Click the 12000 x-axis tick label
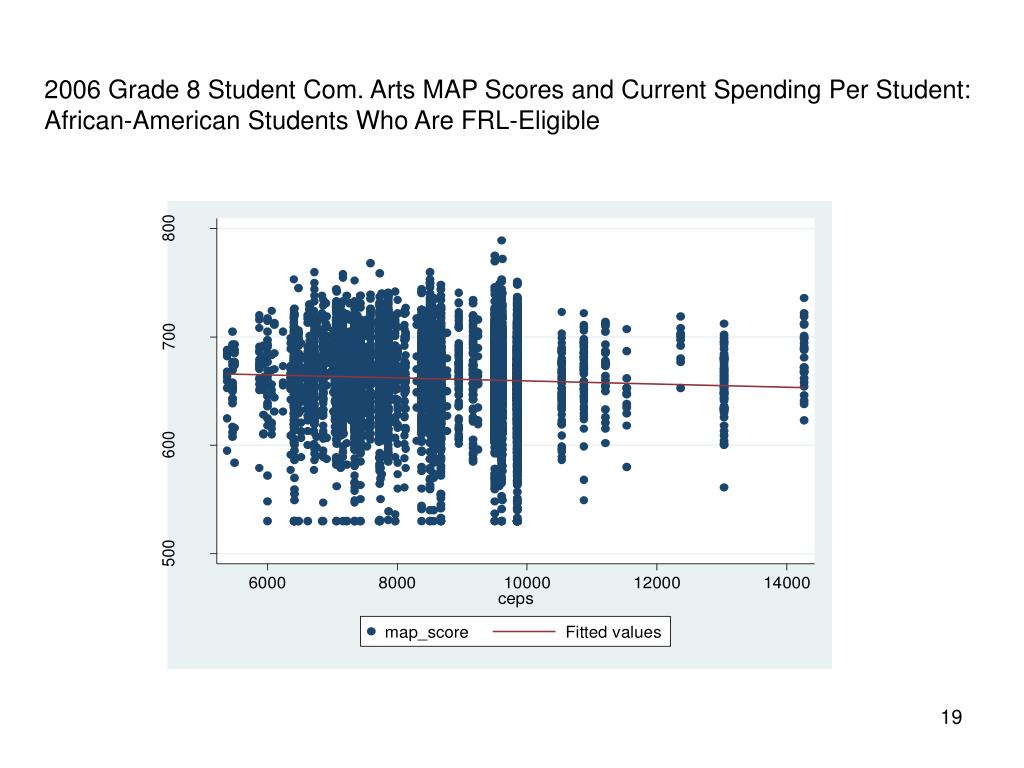1024x768 pixels. click(657, 583)
